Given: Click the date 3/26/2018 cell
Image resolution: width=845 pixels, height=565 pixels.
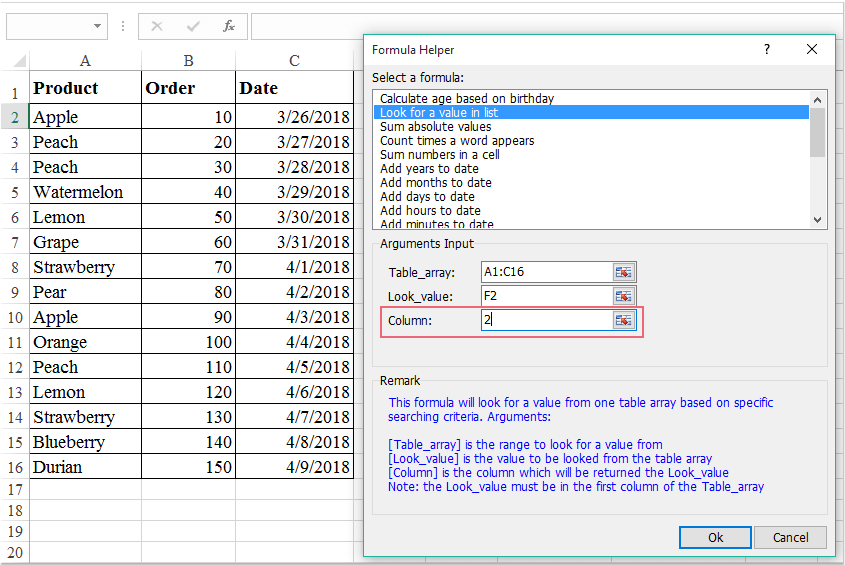Looking at the screenshot, I should click(x=294, y=117).
